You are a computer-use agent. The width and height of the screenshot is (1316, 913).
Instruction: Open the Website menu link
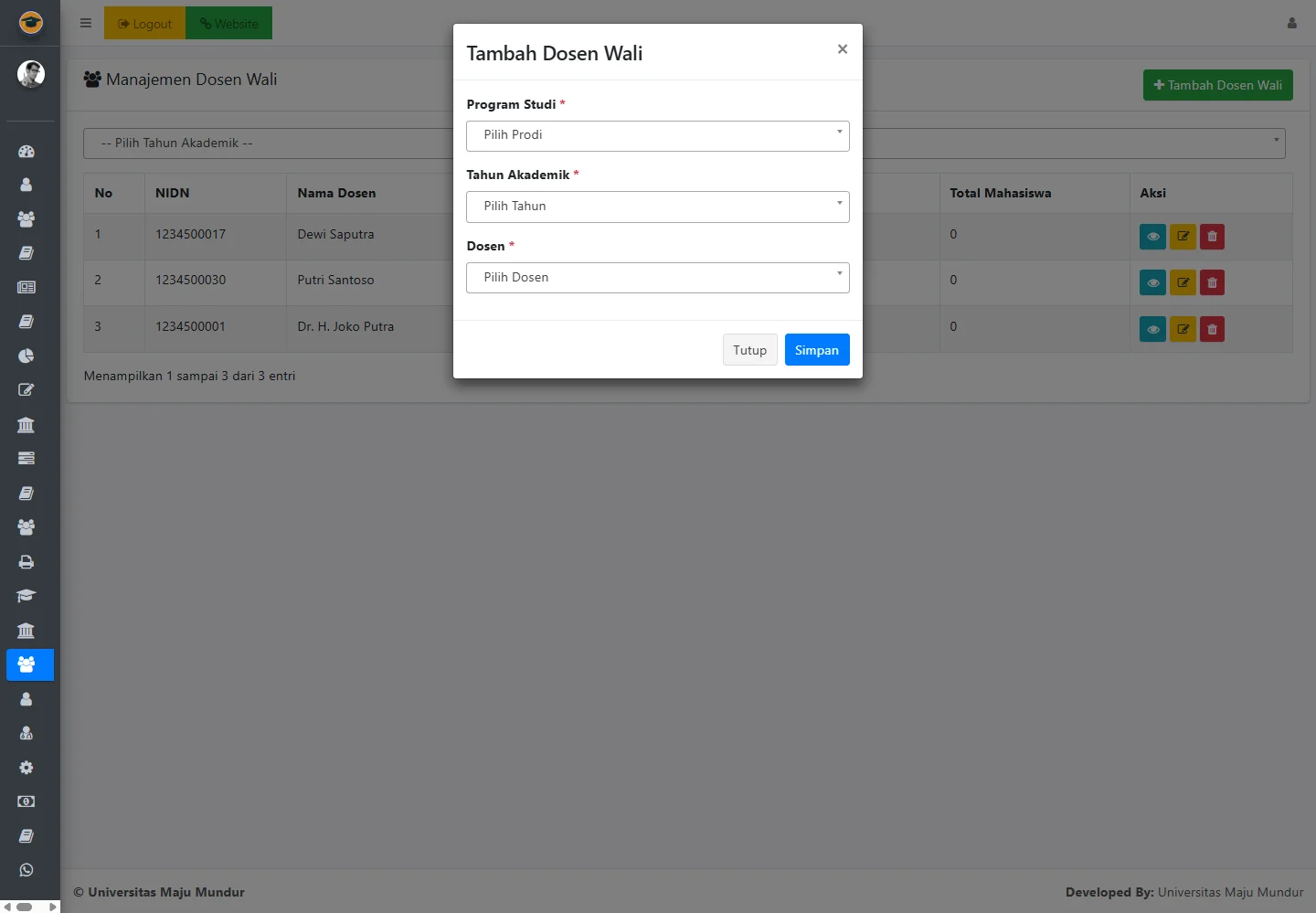[228, 24]
